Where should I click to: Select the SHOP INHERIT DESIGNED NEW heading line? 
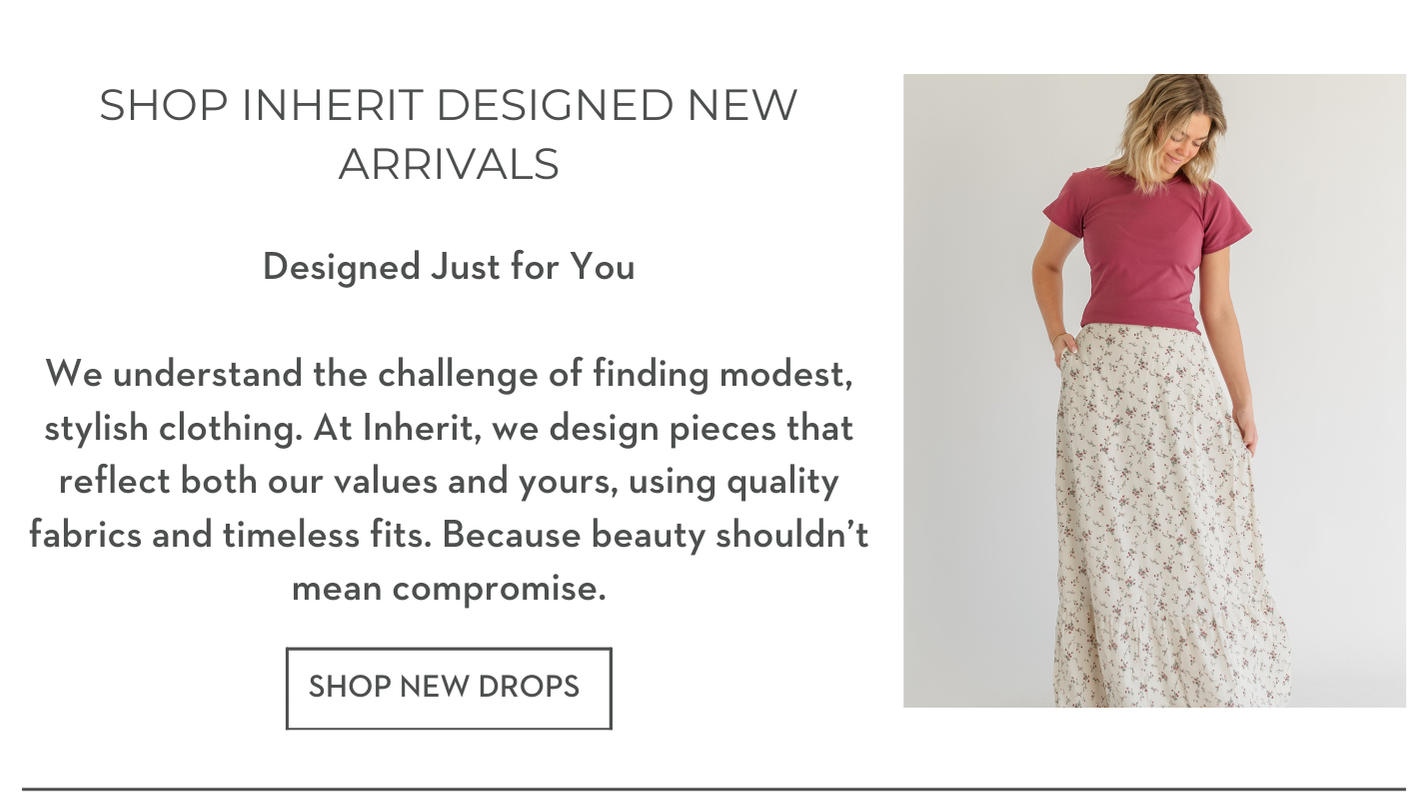[x=448, y=105]
